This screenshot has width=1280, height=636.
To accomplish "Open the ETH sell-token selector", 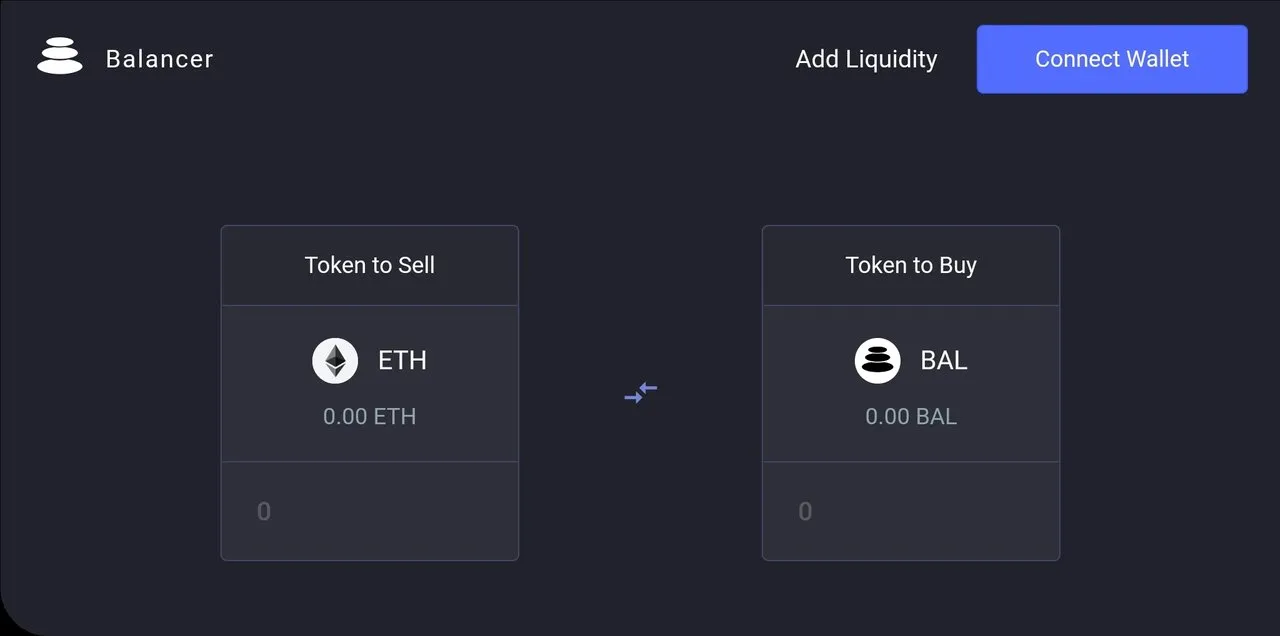I will [370, 383].
